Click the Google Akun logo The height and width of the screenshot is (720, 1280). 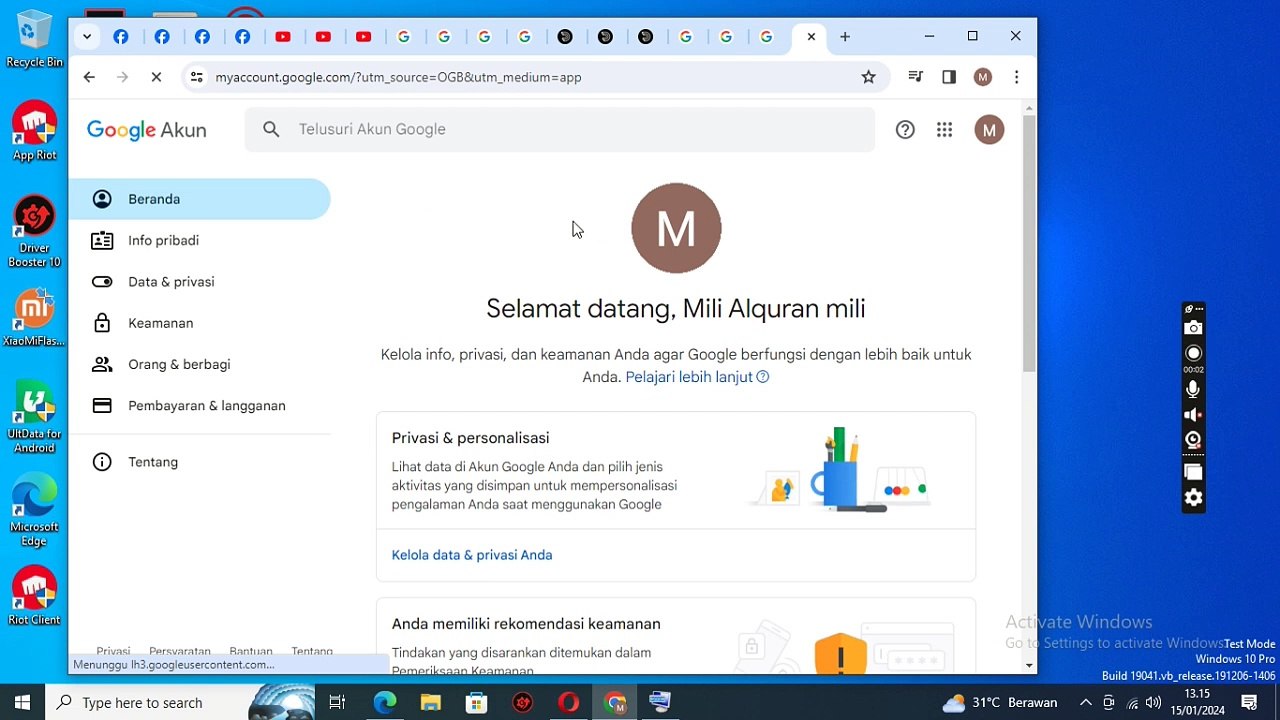(147, 130)
